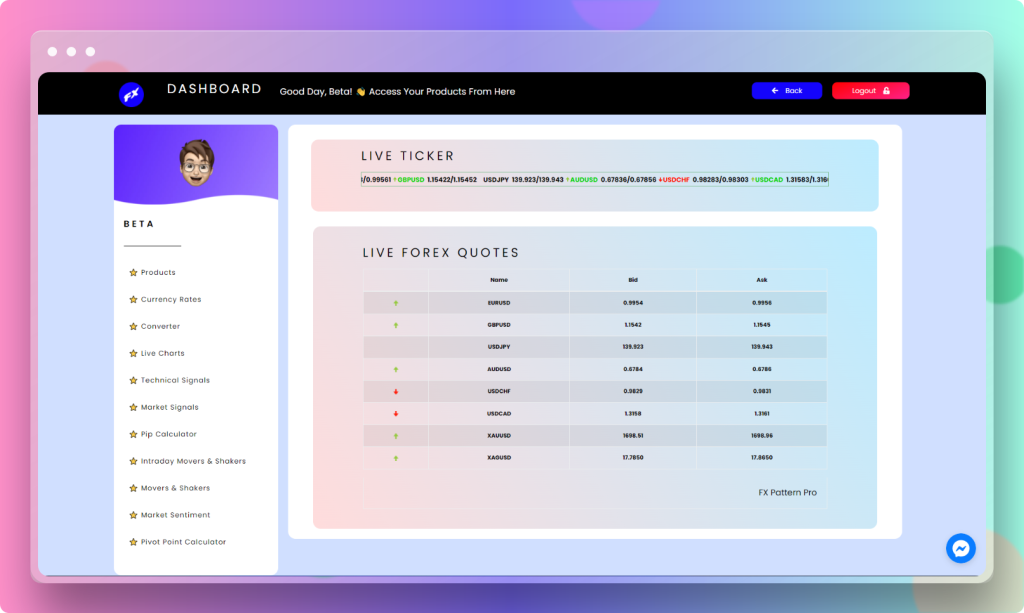Click the Beta user avatar image

pos(196,162)
